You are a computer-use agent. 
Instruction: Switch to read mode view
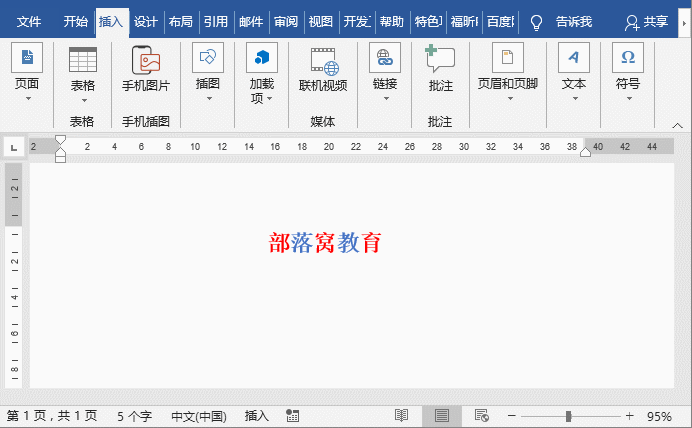click(x=401, y=415)
